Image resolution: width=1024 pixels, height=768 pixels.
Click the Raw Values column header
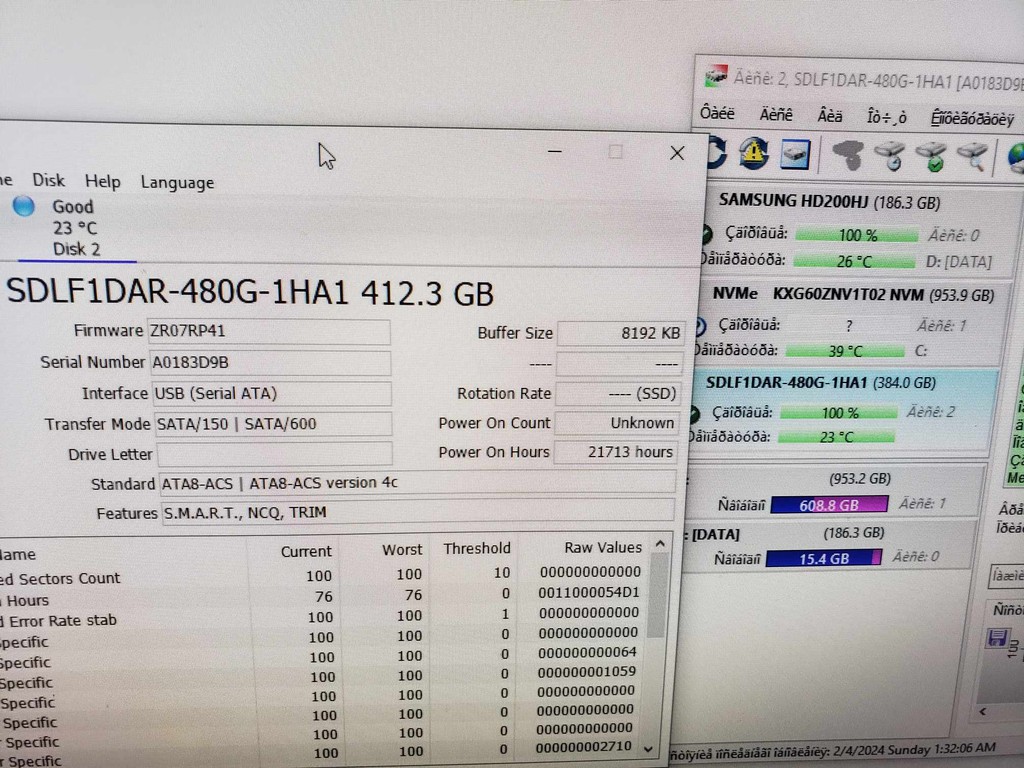[603, 547]
